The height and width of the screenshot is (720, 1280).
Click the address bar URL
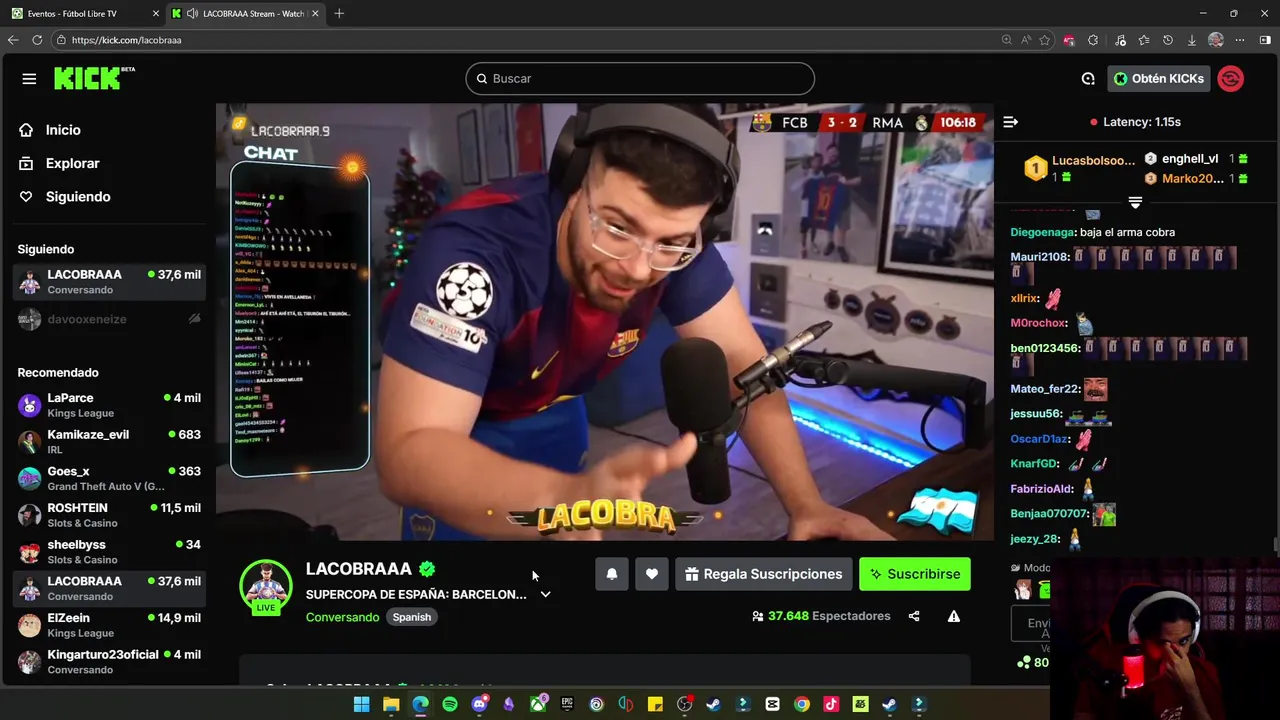[126, 40]
